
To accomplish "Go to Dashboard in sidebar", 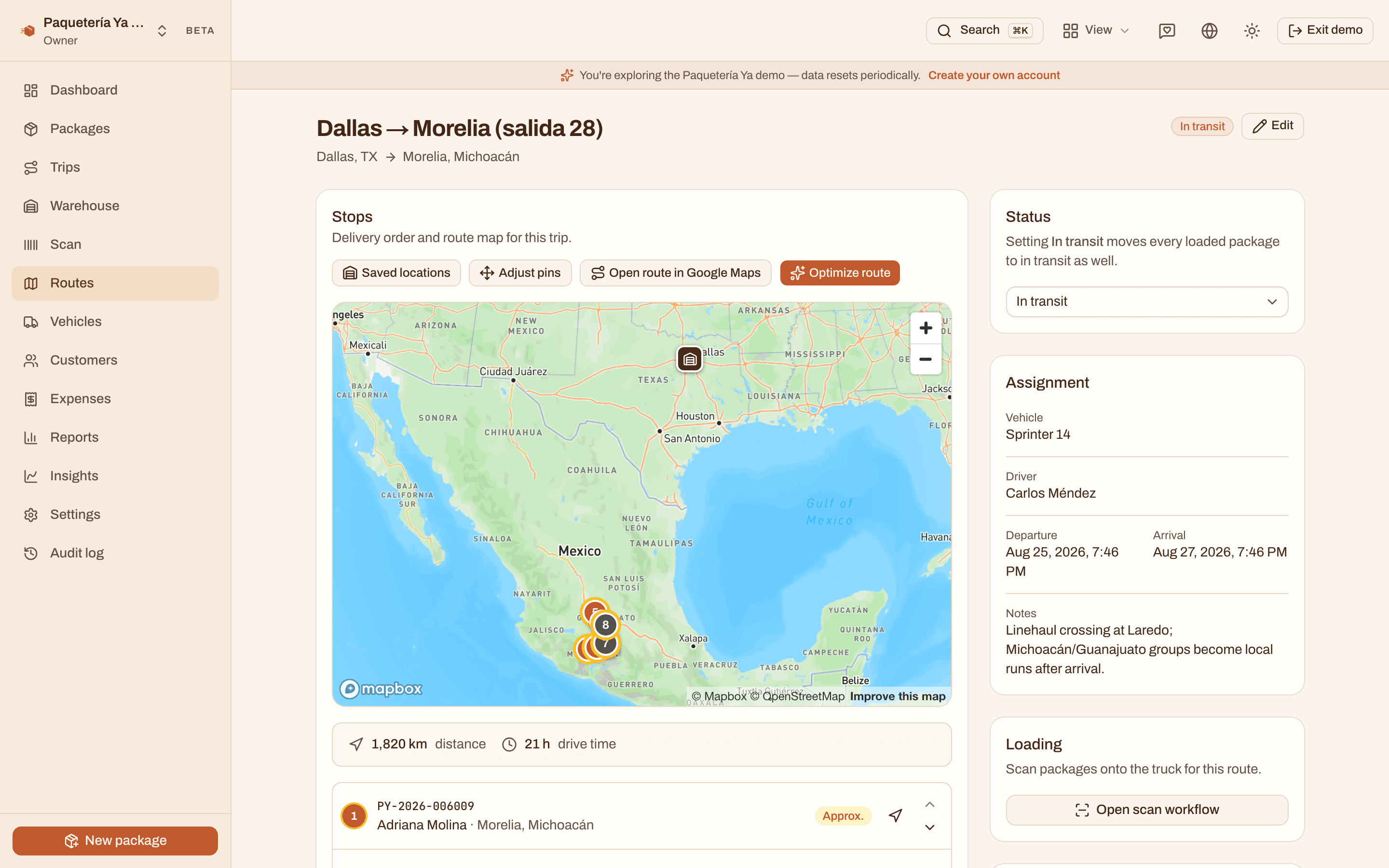I will [x=115, y=90].
